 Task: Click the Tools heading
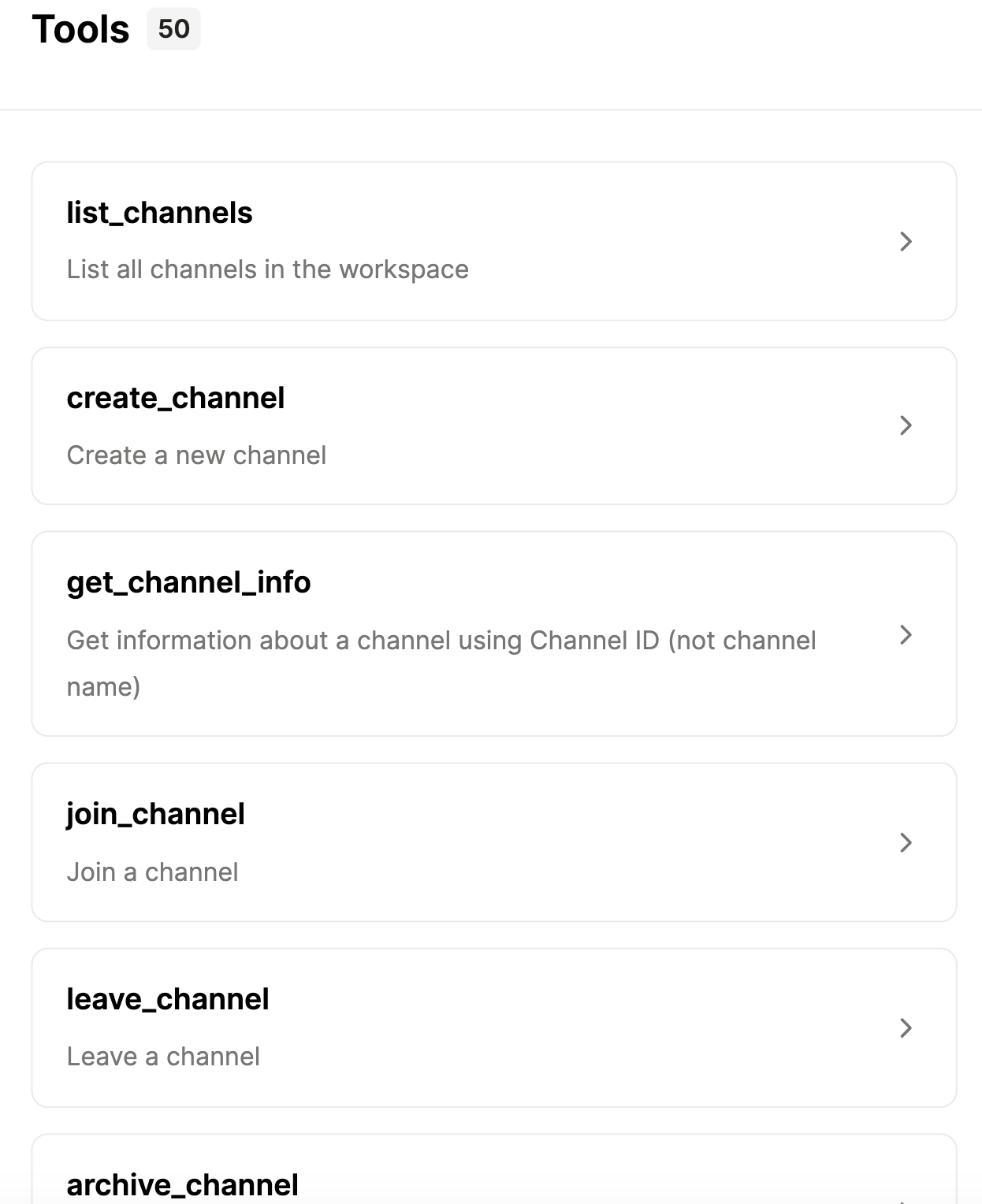80,30
